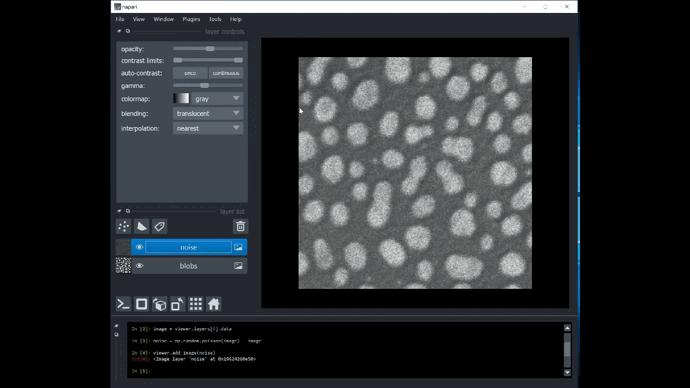Screen dimensions: 690x388
Task: Apply auto-contrast once
Action: coord(190,73)
